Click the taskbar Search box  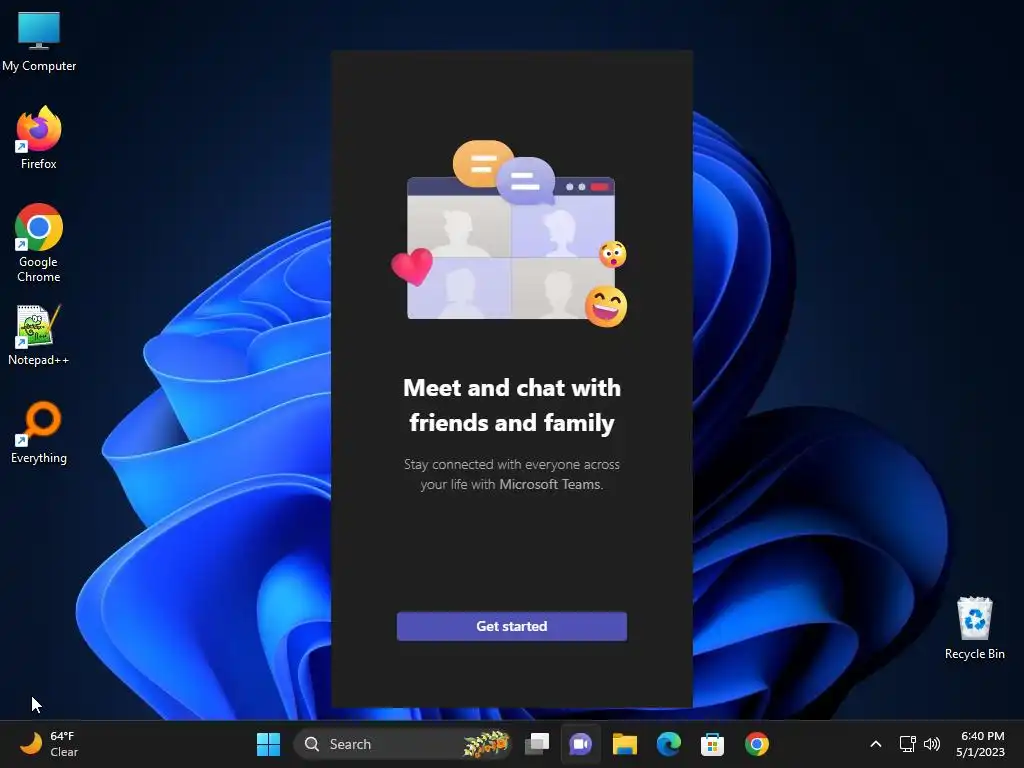tap(403, 744)
